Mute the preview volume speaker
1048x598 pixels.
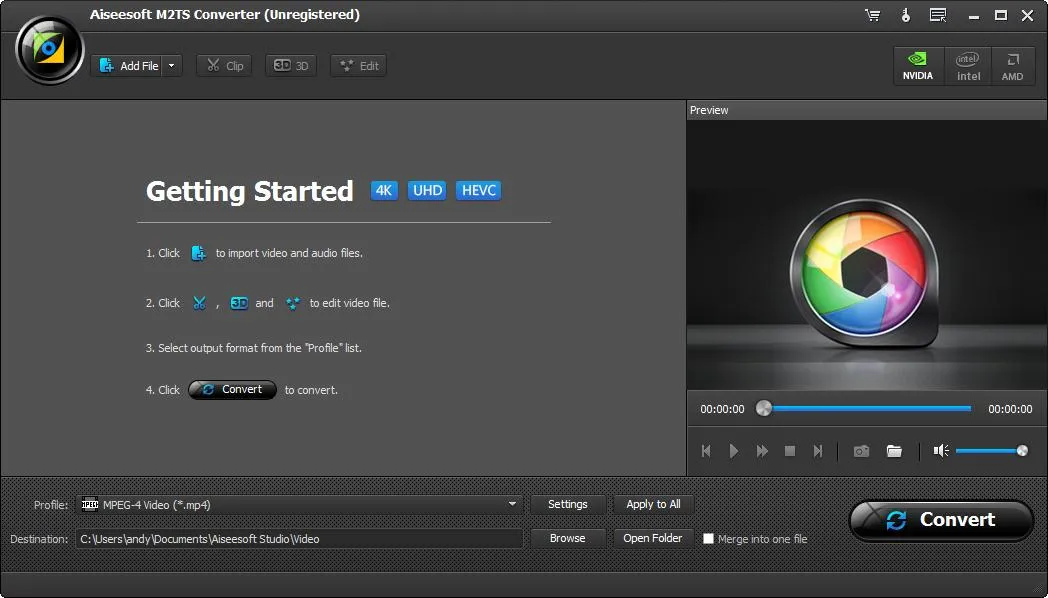(x=941, y=451)
